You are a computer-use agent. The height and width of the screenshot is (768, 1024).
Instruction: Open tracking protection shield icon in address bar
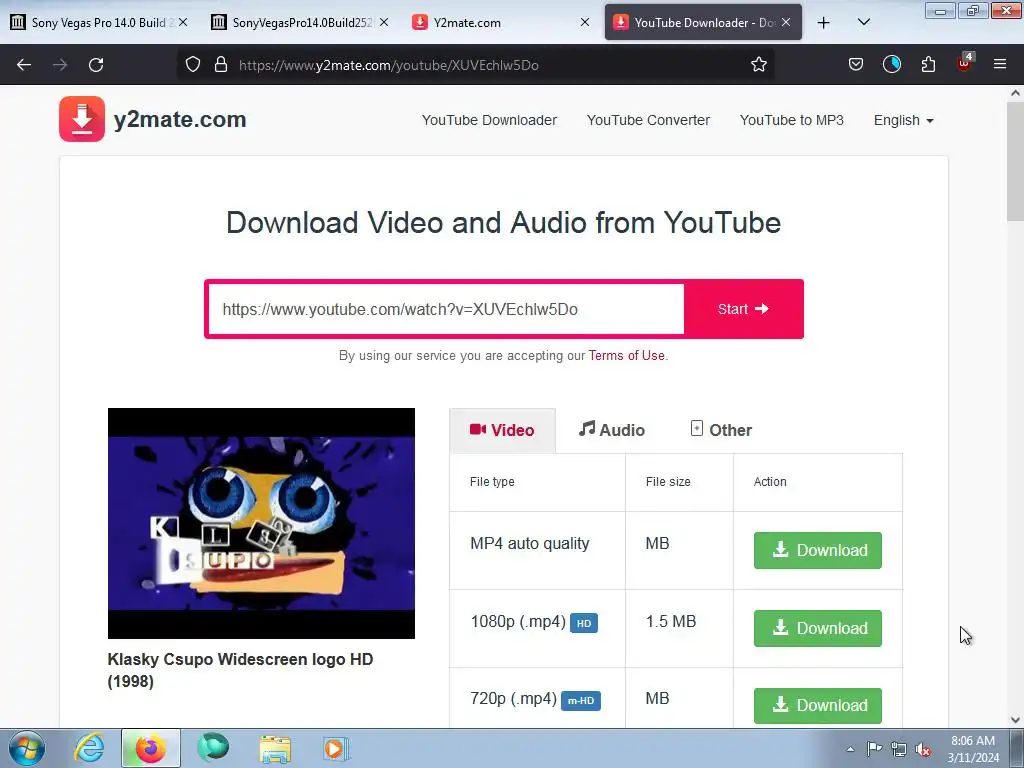(193, 65)
